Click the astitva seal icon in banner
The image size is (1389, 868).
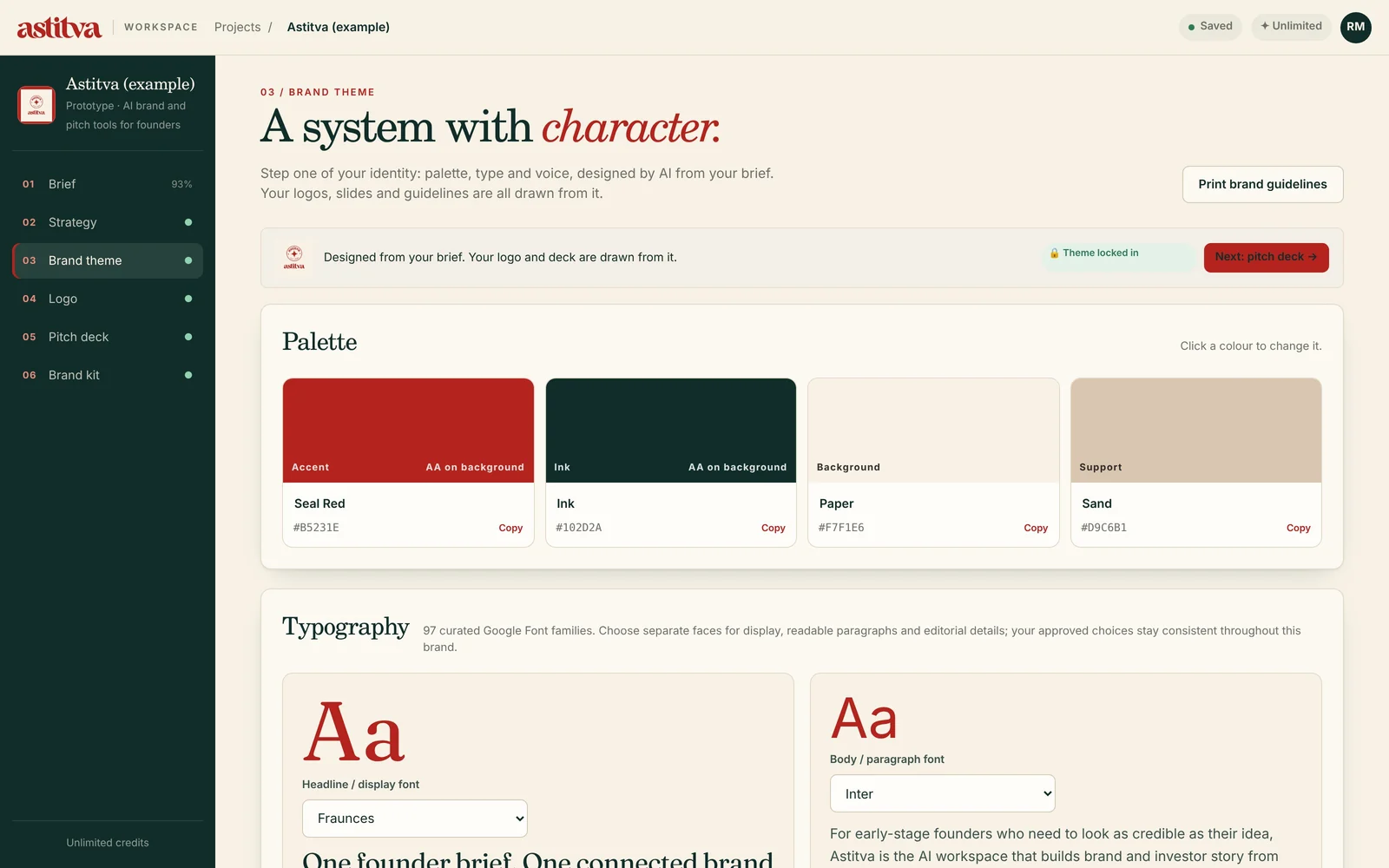[294, 257]
